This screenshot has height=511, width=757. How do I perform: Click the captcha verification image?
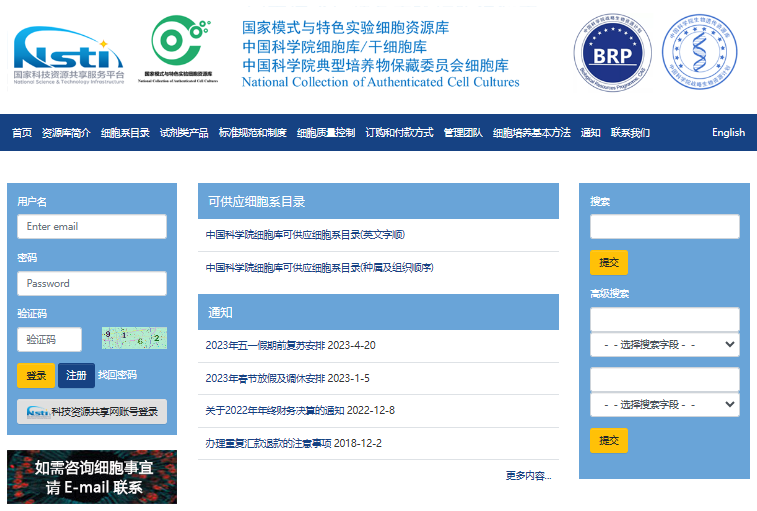[x=134, y=339]
